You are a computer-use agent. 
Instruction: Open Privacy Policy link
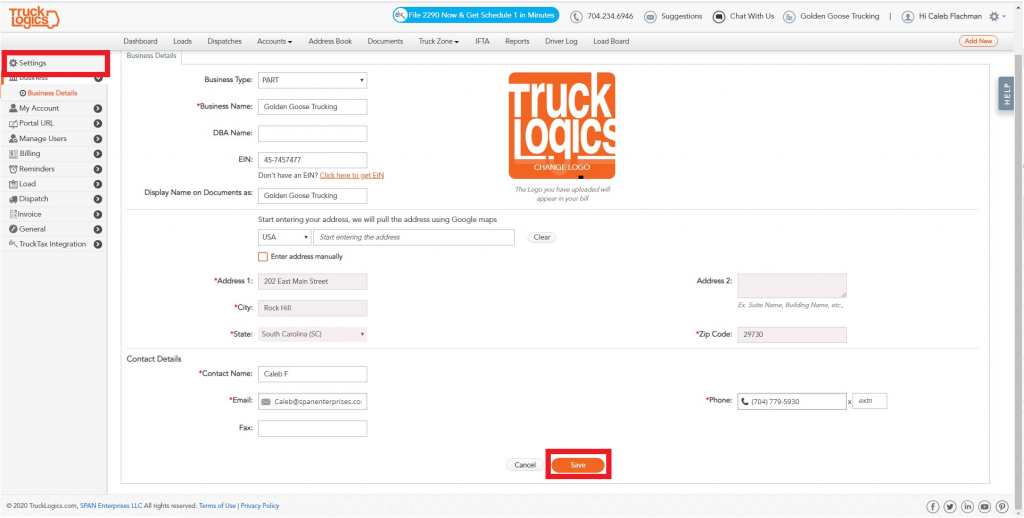point(260,506)
